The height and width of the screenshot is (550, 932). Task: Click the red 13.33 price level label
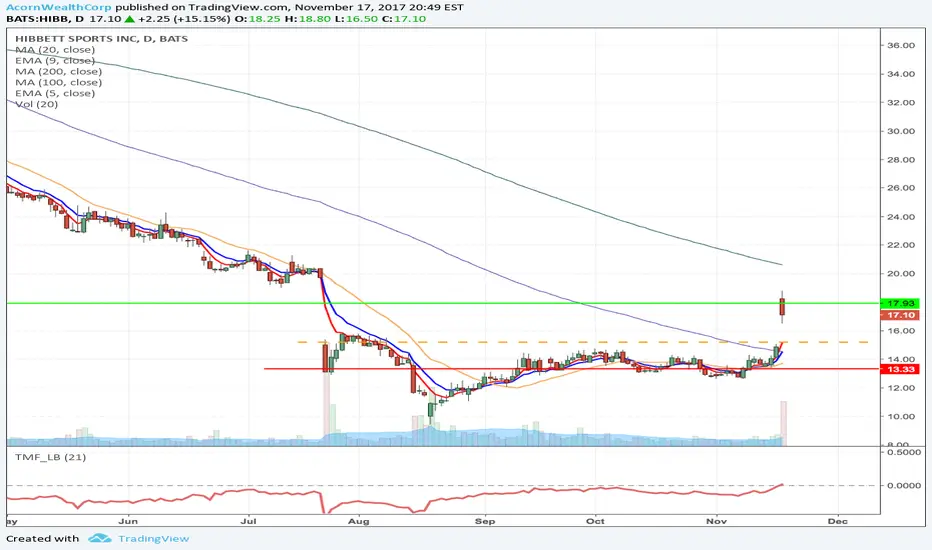point(900,369)
